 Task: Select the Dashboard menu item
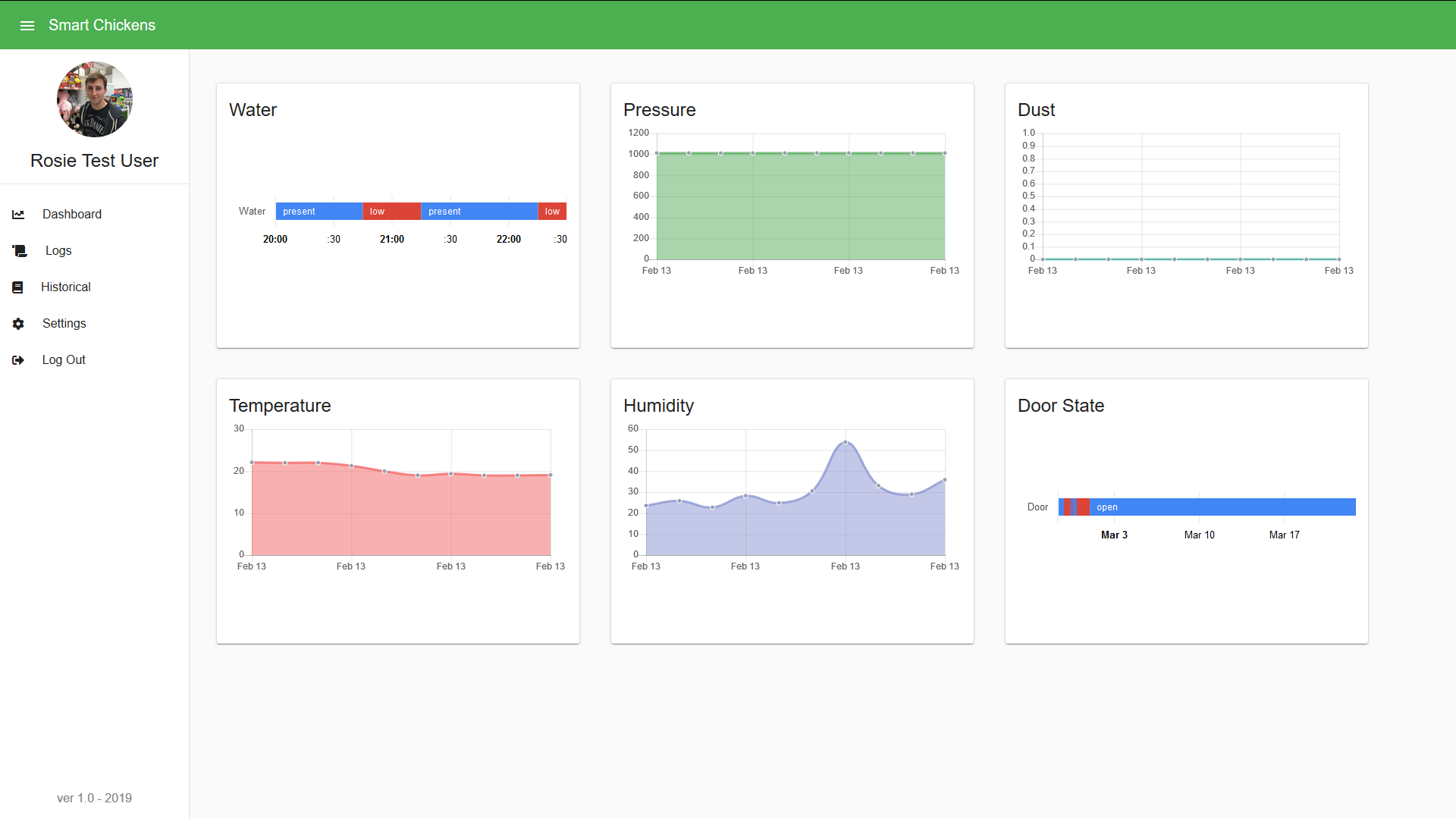[71, 214]
